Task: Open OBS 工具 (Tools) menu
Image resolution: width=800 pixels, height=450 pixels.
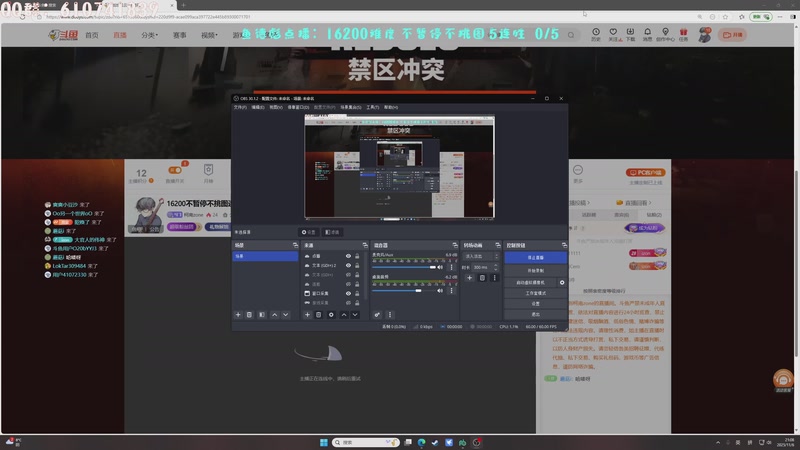Action: pos(372,107)
